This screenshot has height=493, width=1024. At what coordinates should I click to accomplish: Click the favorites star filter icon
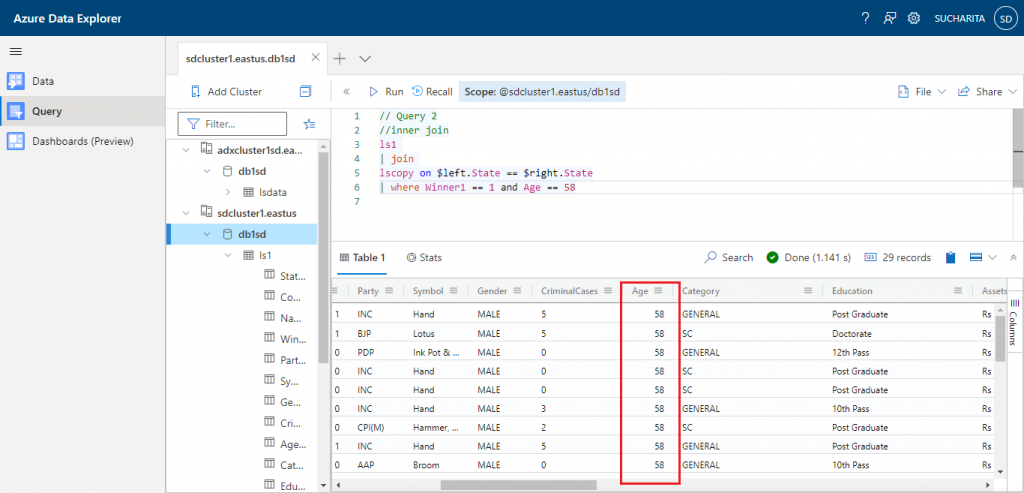coord(309,124)
